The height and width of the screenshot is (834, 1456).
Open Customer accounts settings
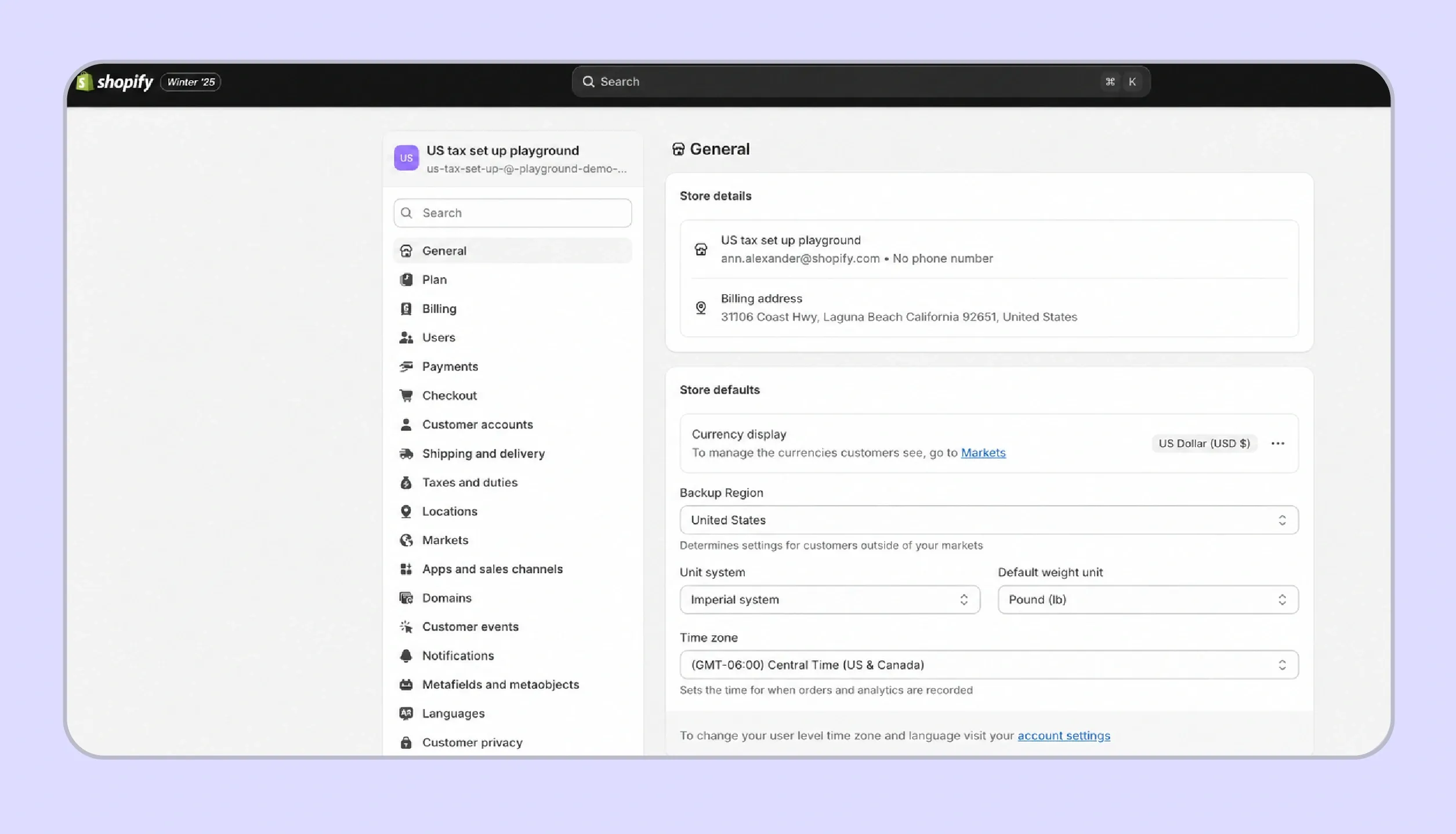pyautogui.click(x=512, y=425)
